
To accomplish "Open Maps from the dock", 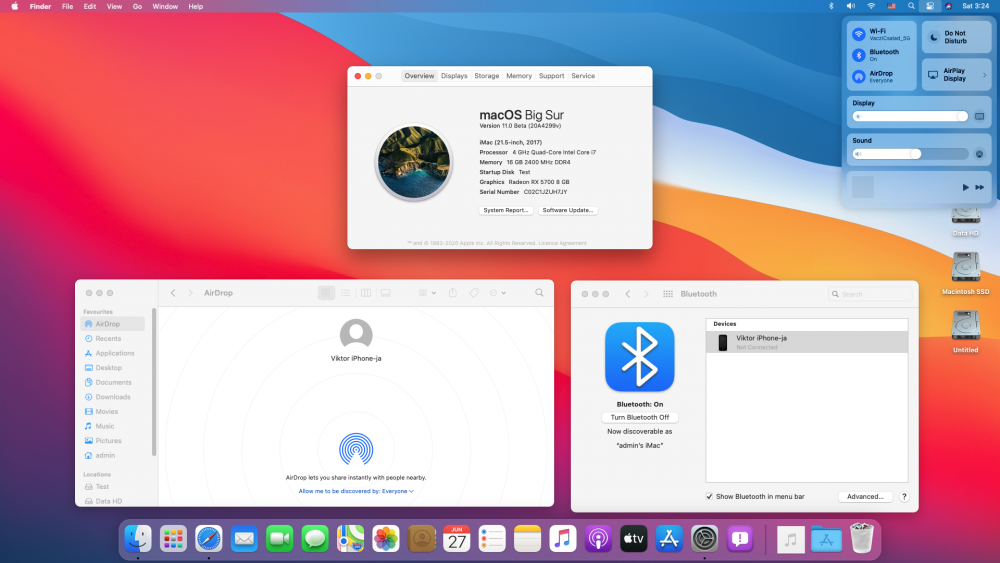I will point(350,539).
